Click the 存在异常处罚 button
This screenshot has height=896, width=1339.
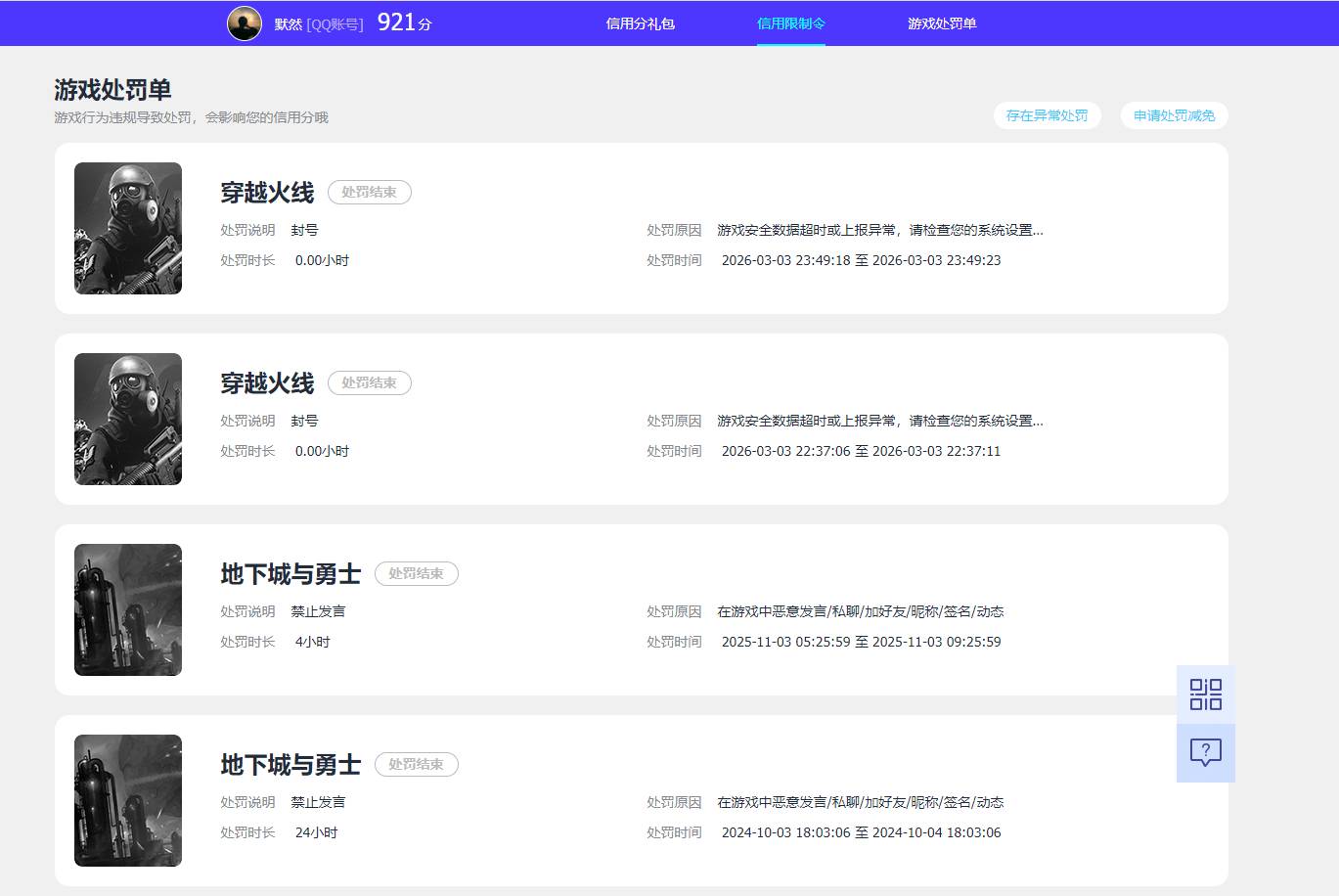[1047, 115]
